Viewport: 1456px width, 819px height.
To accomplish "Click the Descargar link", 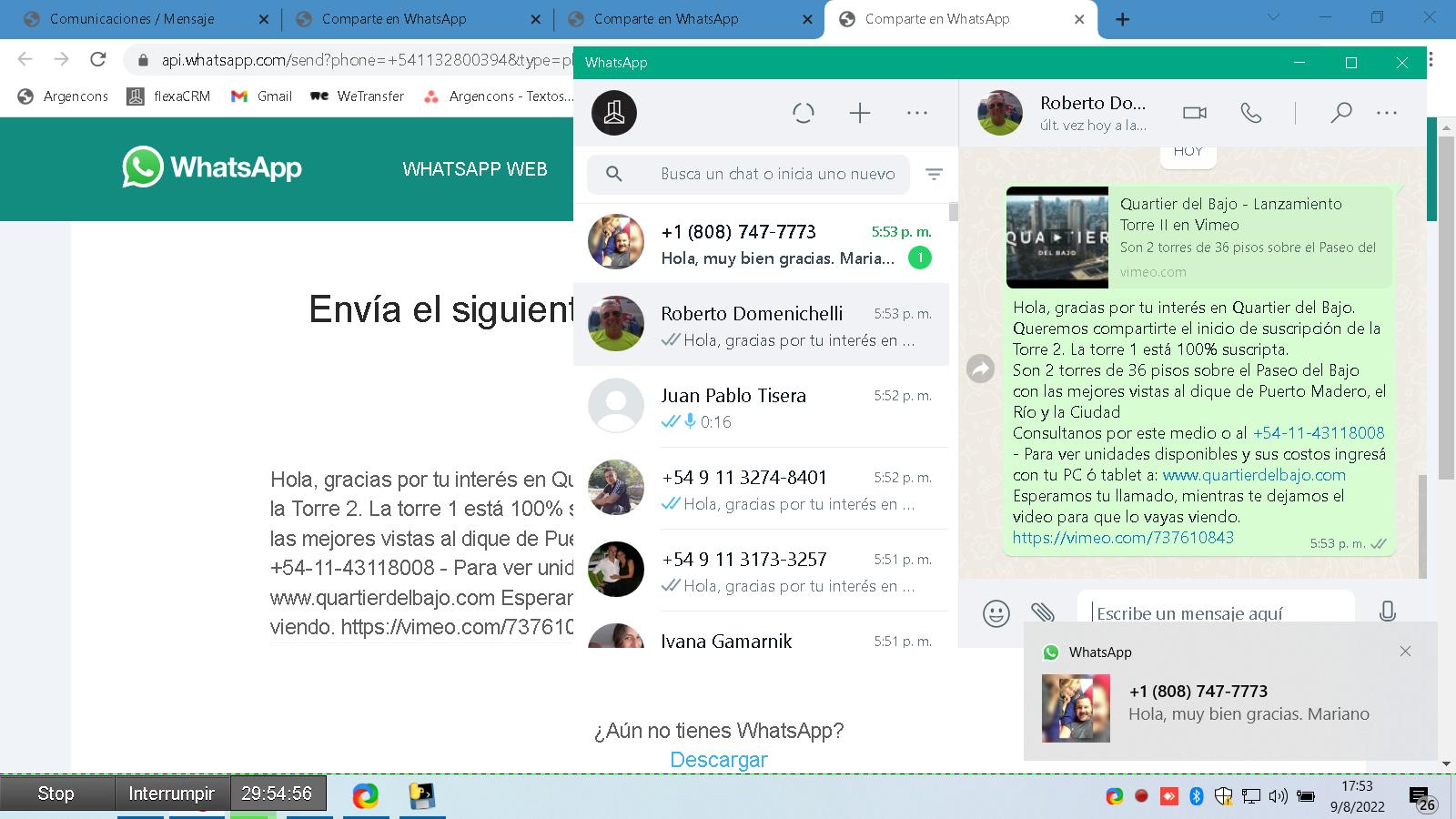I will [x=719, y=760].
